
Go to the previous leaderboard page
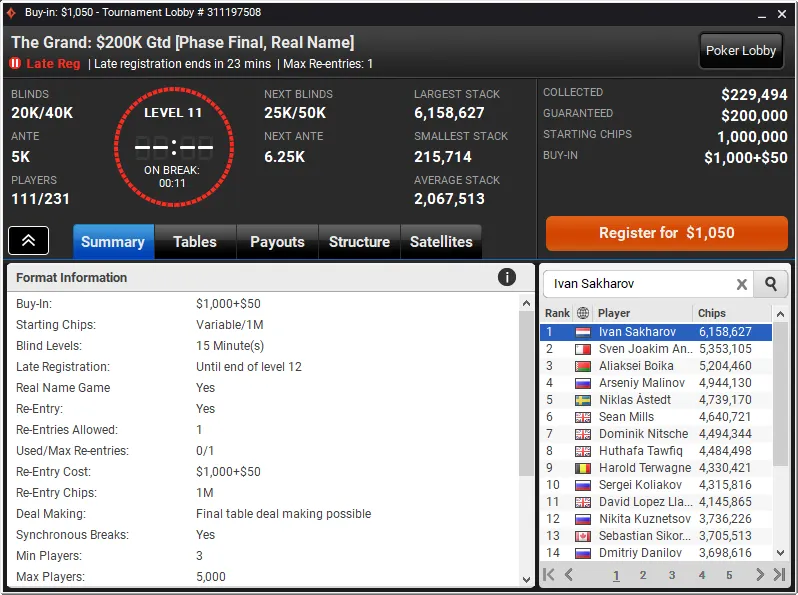click(x=569, y=575)
